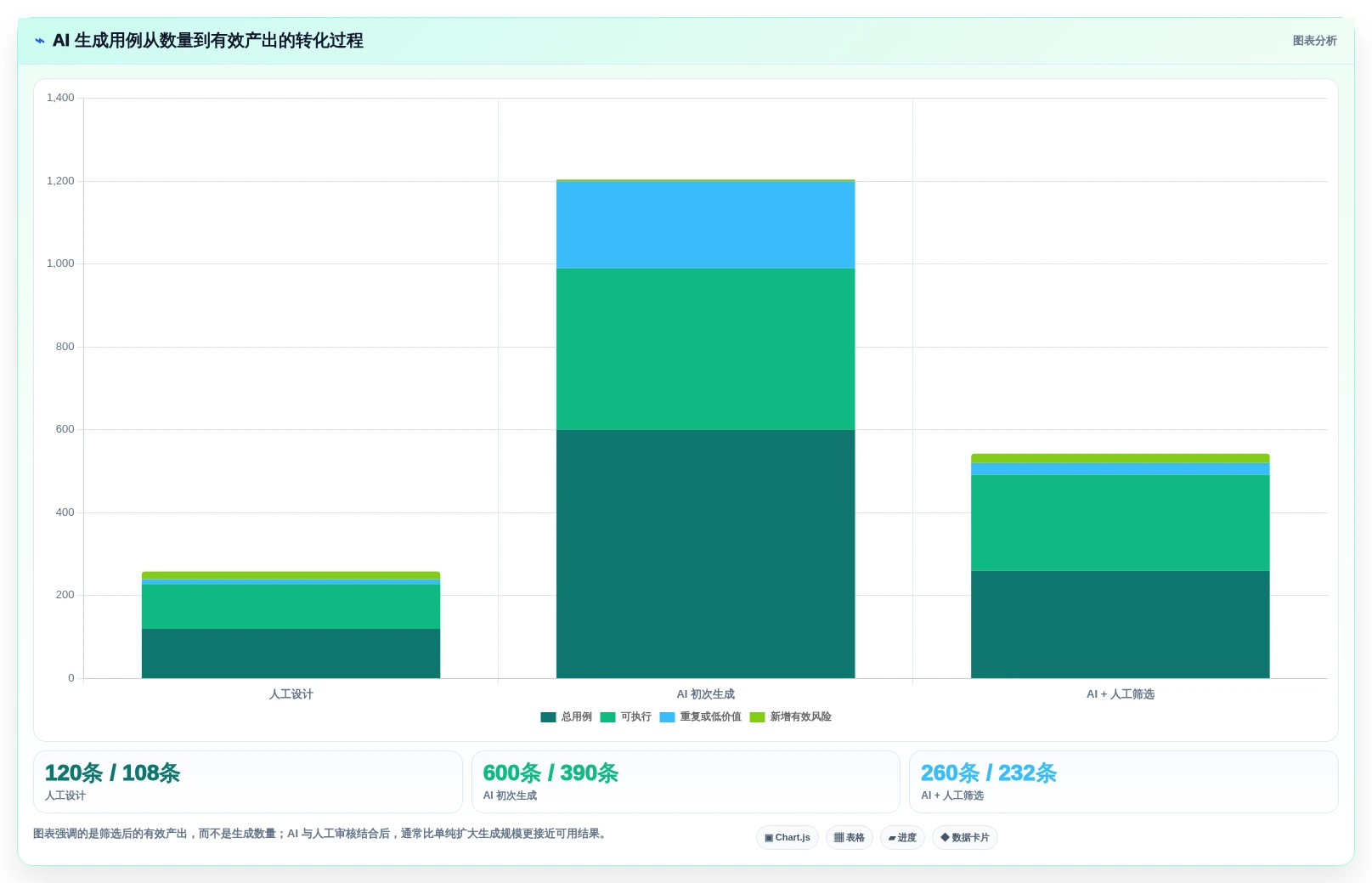The width and height of the screenshot is (1372, 883).
Task: Click the dark teal segment of AI + 人工筛选 bar
Action: [x=1120, y=625]
